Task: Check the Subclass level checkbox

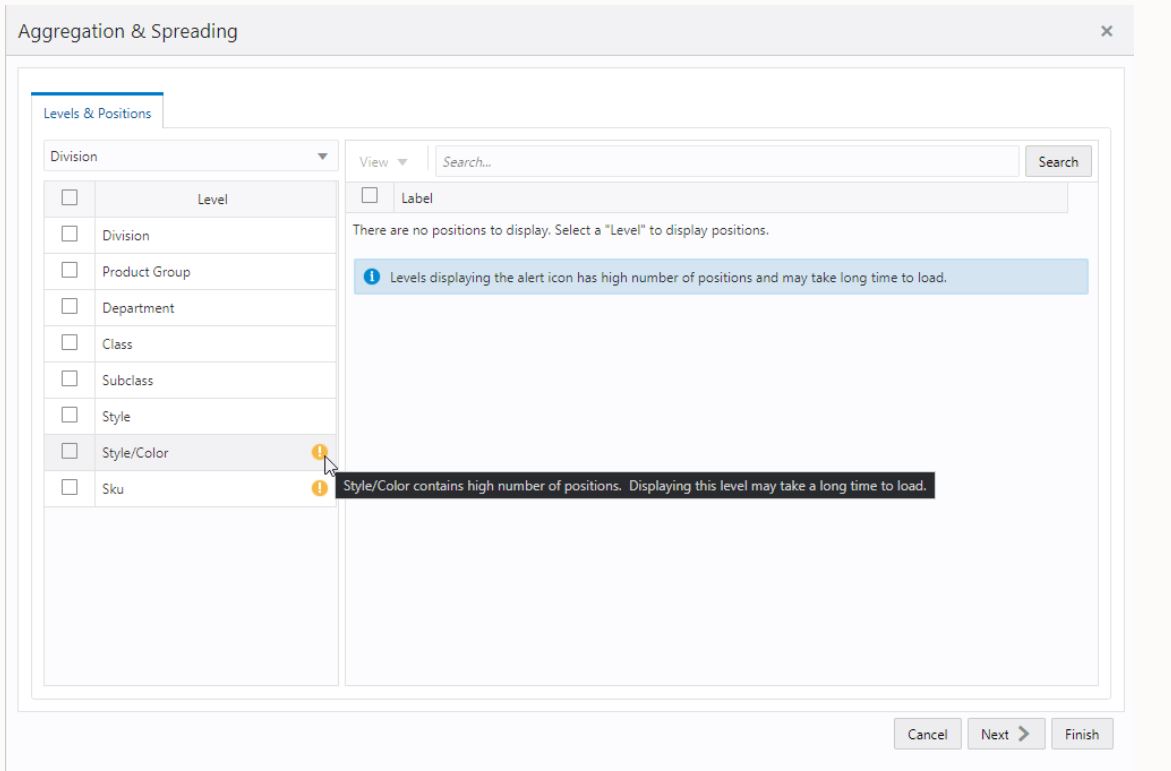Action: (69, 379)
